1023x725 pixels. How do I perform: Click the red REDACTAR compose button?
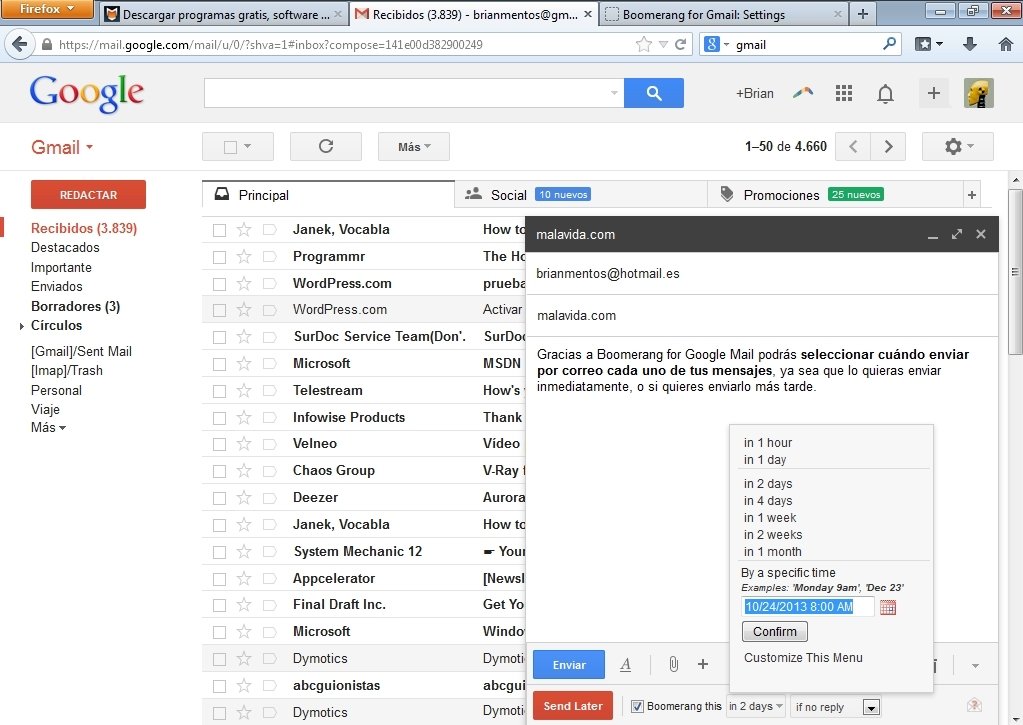(x=88, y=194)
